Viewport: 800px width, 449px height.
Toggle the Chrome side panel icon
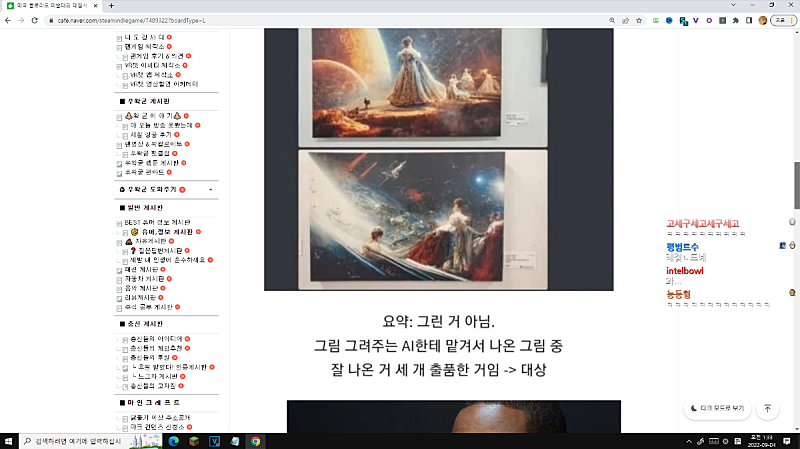pyautogui.click(x=749, y=20)
